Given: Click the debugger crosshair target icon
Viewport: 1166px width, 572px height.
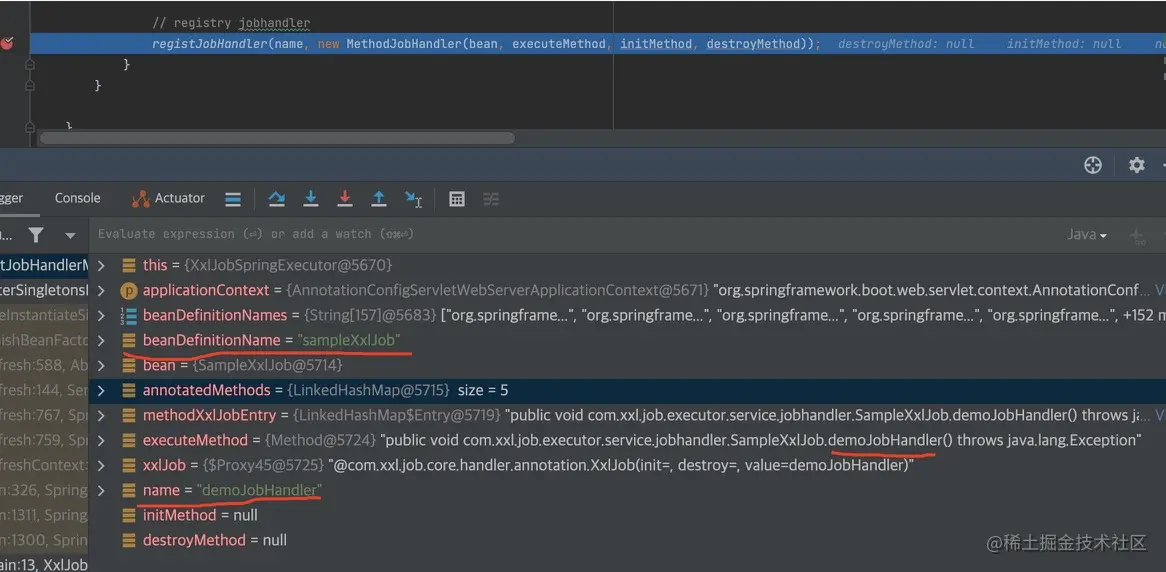Looking at the screenshot, I should pos(1092,165).
